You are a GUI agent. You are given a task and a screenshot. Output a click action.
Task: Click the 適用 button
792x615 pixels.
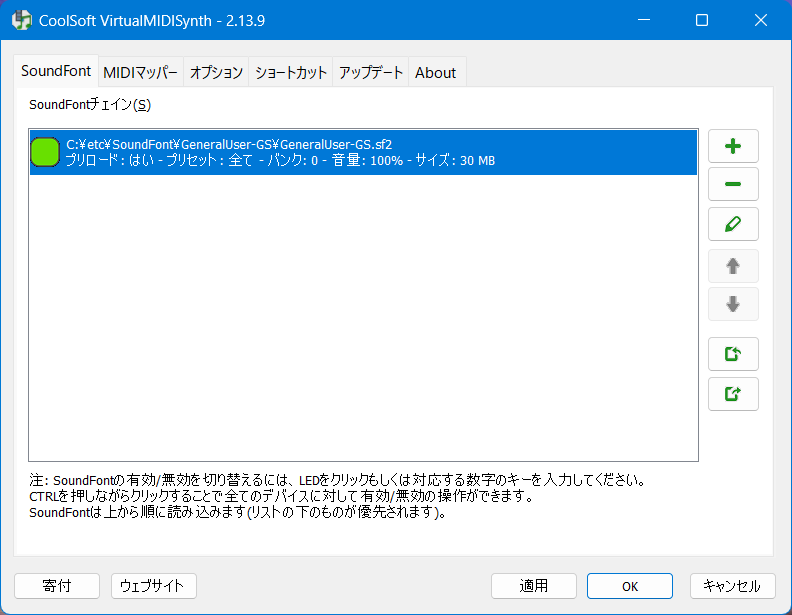click(534, 586)
